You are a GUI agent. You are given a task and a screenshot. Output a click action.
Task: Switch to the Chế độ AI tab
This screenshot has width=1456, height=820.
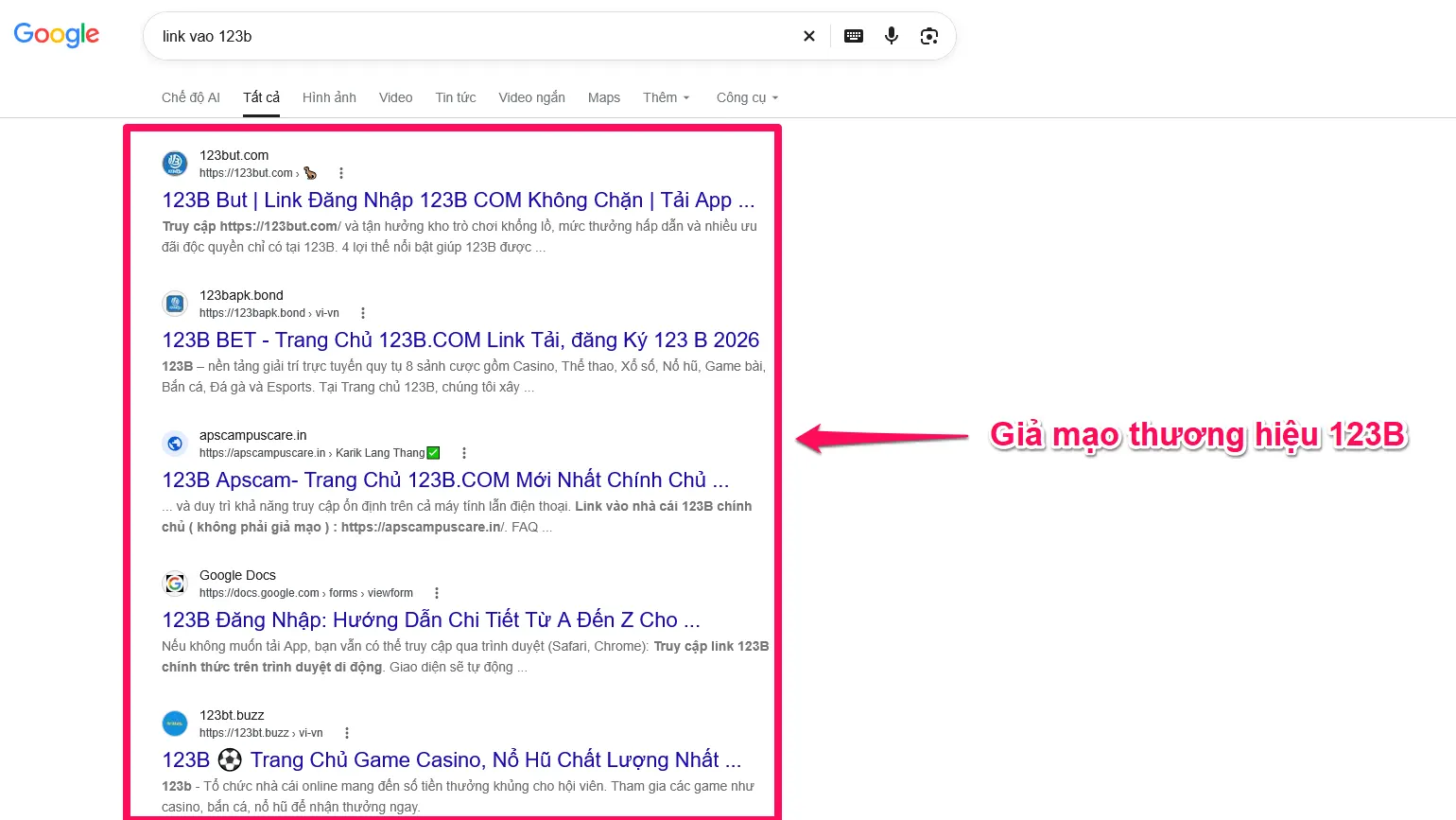click(191, 97)
